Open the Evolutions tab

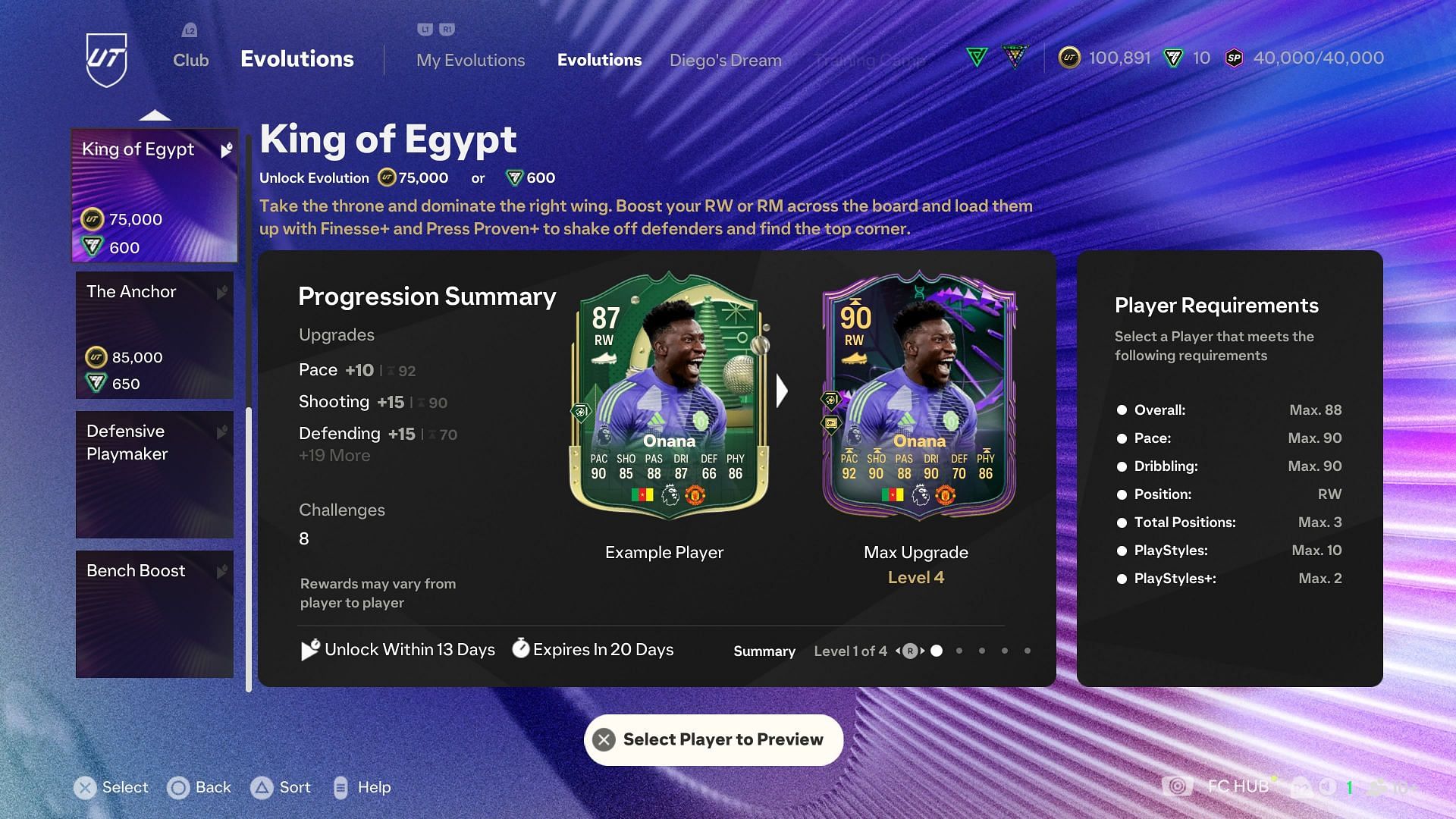point(599,58)
